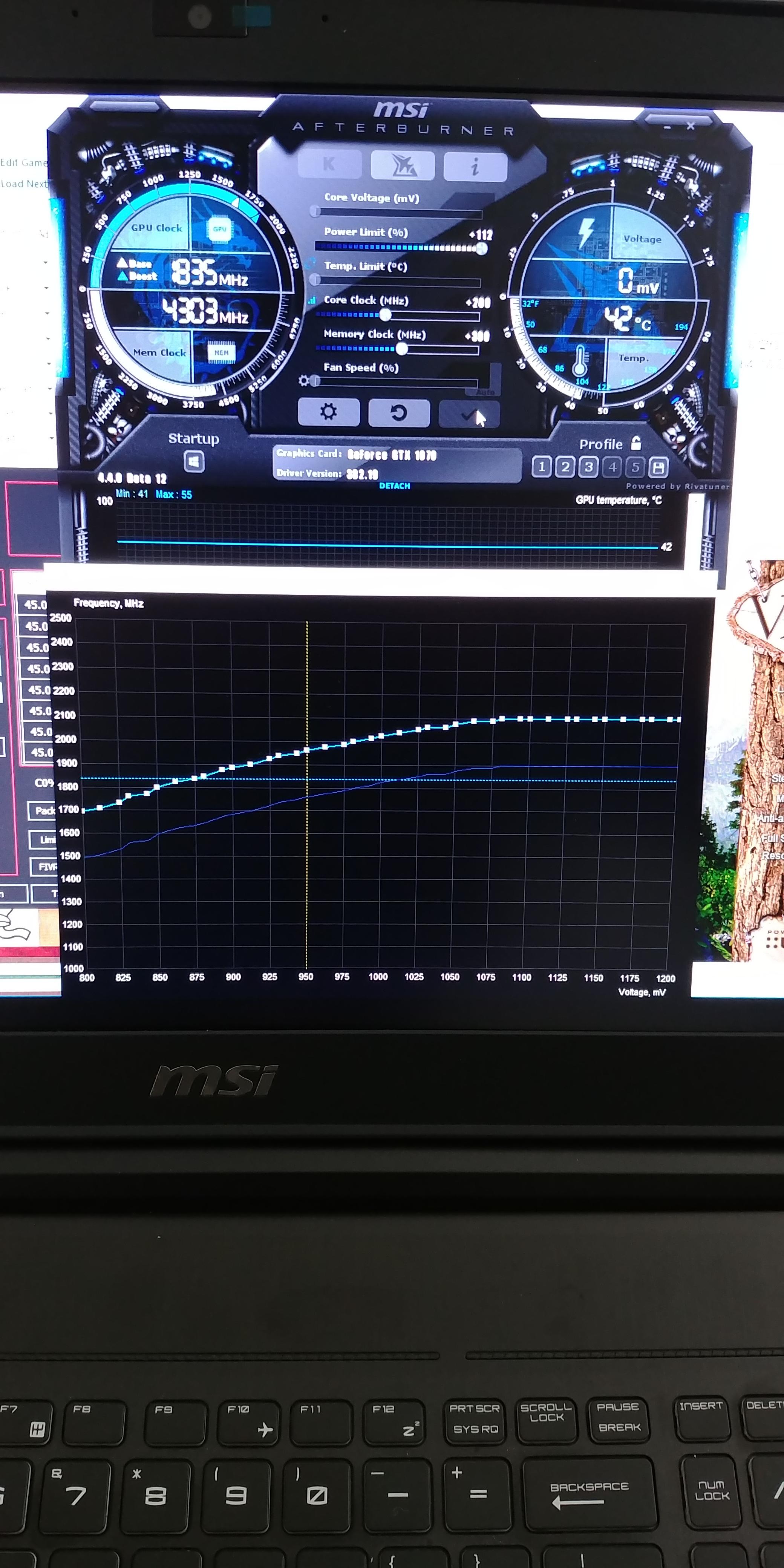Select profile slot 1
This screenshot has width=784, height=1568.
(541, 467)
